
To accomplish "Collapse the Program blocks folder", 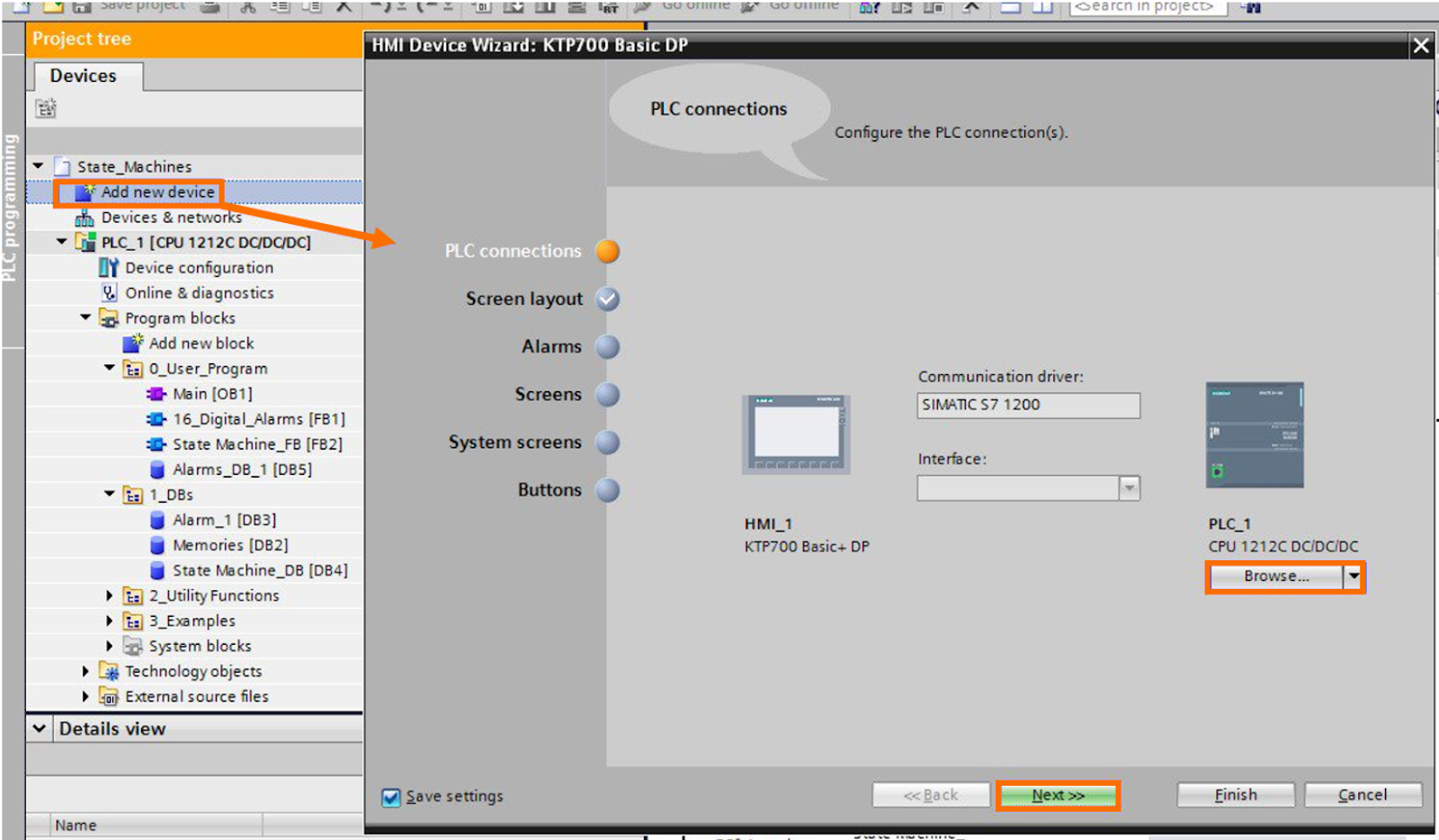I will (85, 317).
